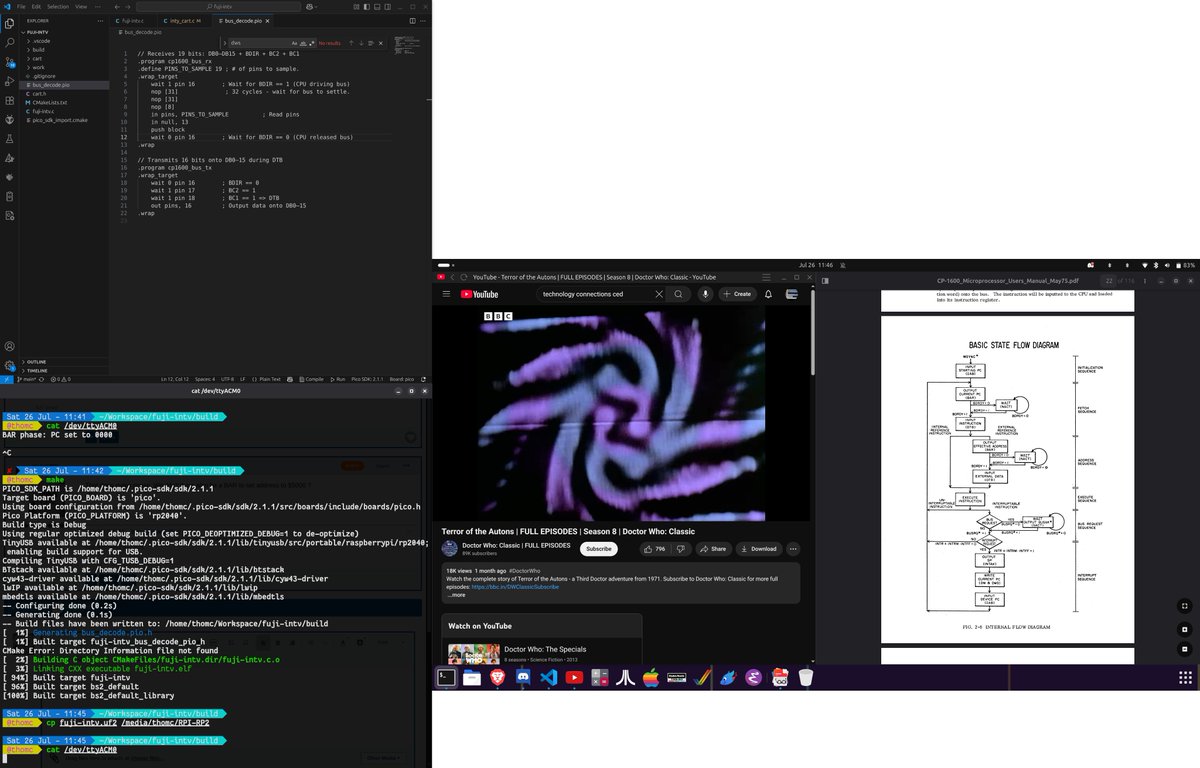1200x768 pixels.
Task: Open YouTube hamburger guide menu
Action: click(446, 294)
